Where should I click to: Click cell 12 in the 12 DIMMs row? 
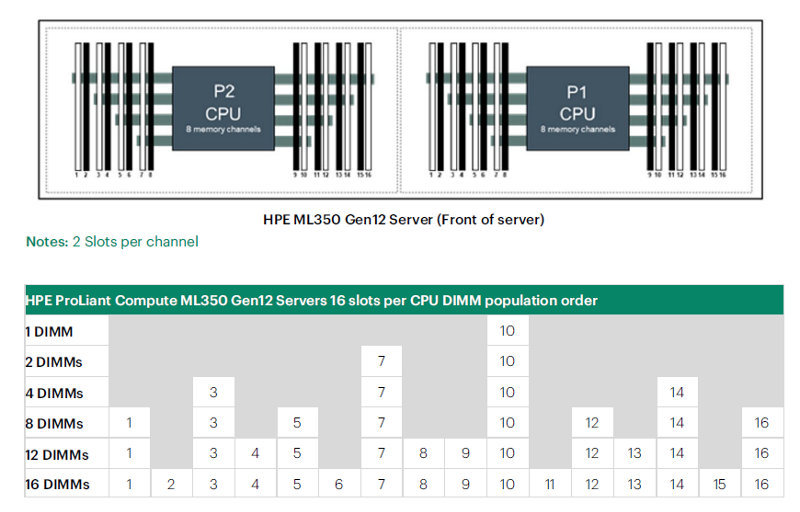click(x=592, y=453)
